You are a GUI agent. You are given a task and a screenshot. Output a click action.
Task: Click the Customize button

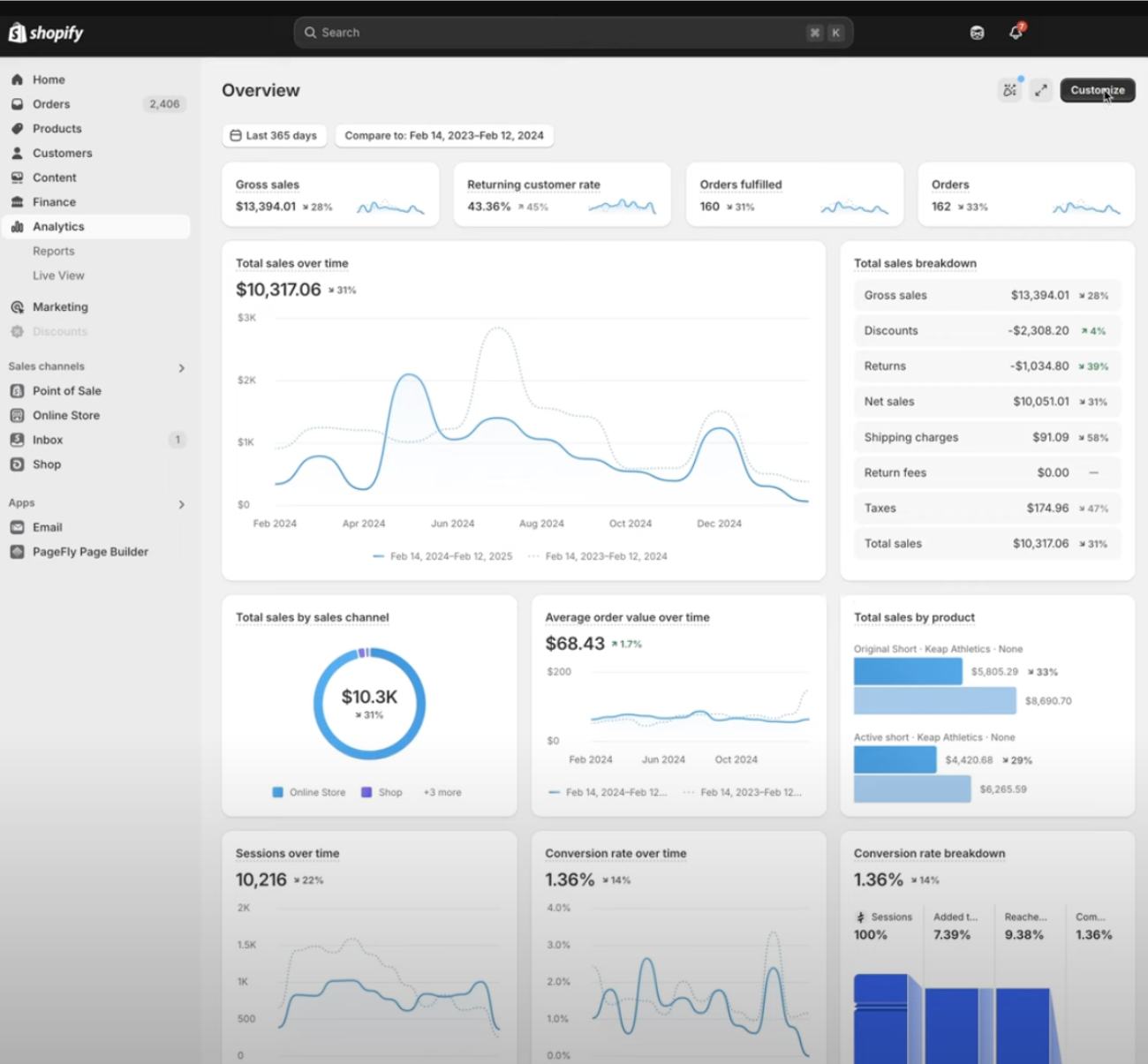click(x=1097, y=89)
